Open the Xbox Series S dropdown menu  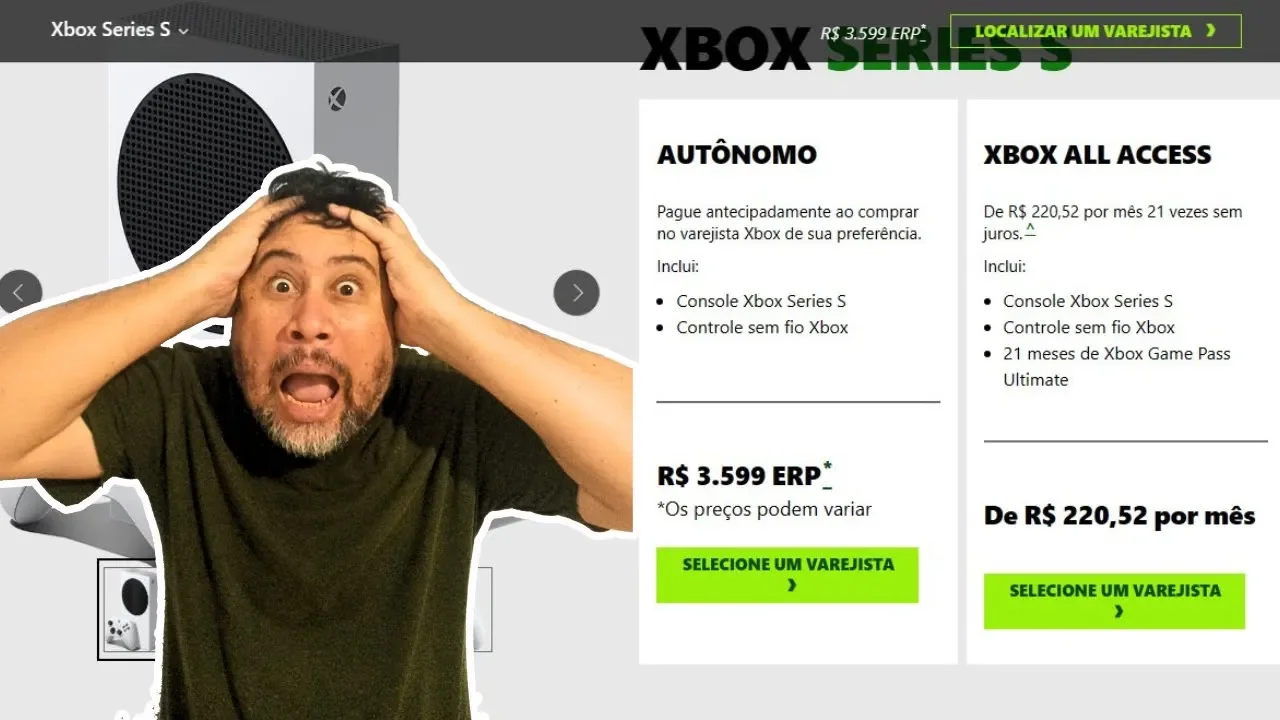coord(119,30)
